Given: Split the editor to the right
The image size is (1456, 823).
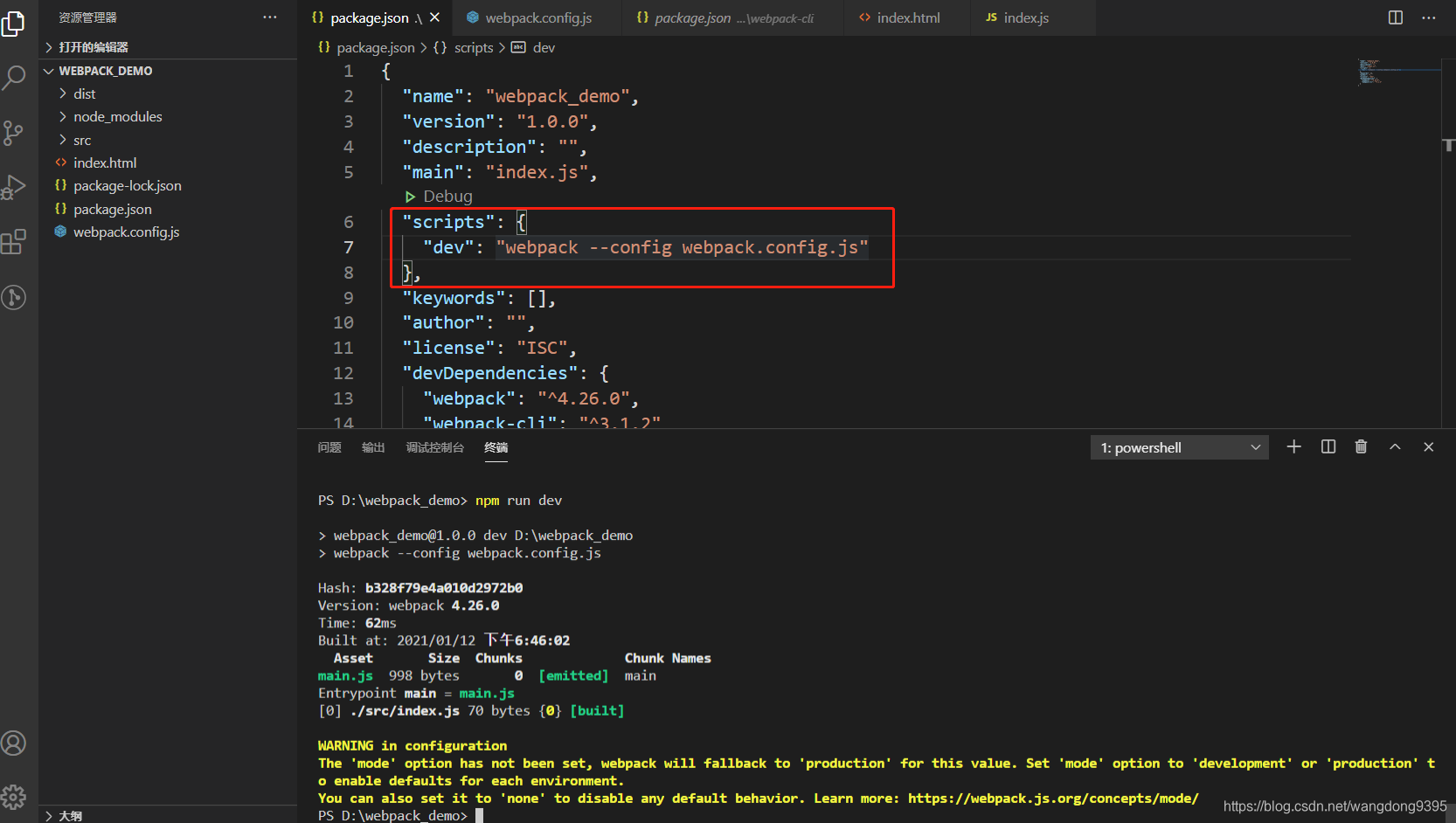Looking at the screenshot, I should (x=1396, y=17).
